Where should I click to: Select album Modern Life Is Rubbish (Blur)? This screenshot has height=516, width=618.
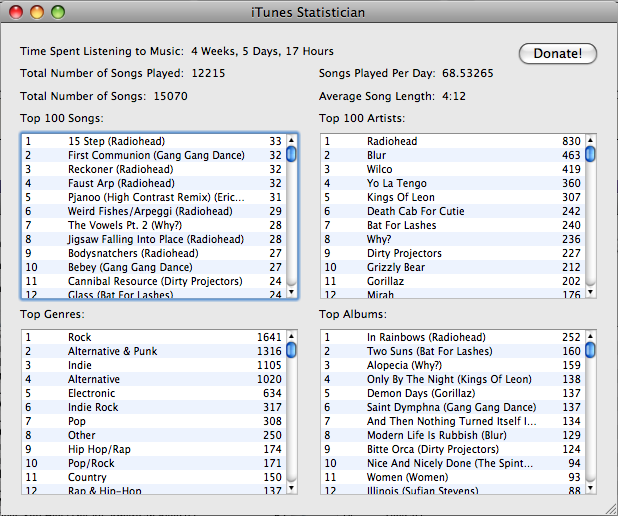453,435
